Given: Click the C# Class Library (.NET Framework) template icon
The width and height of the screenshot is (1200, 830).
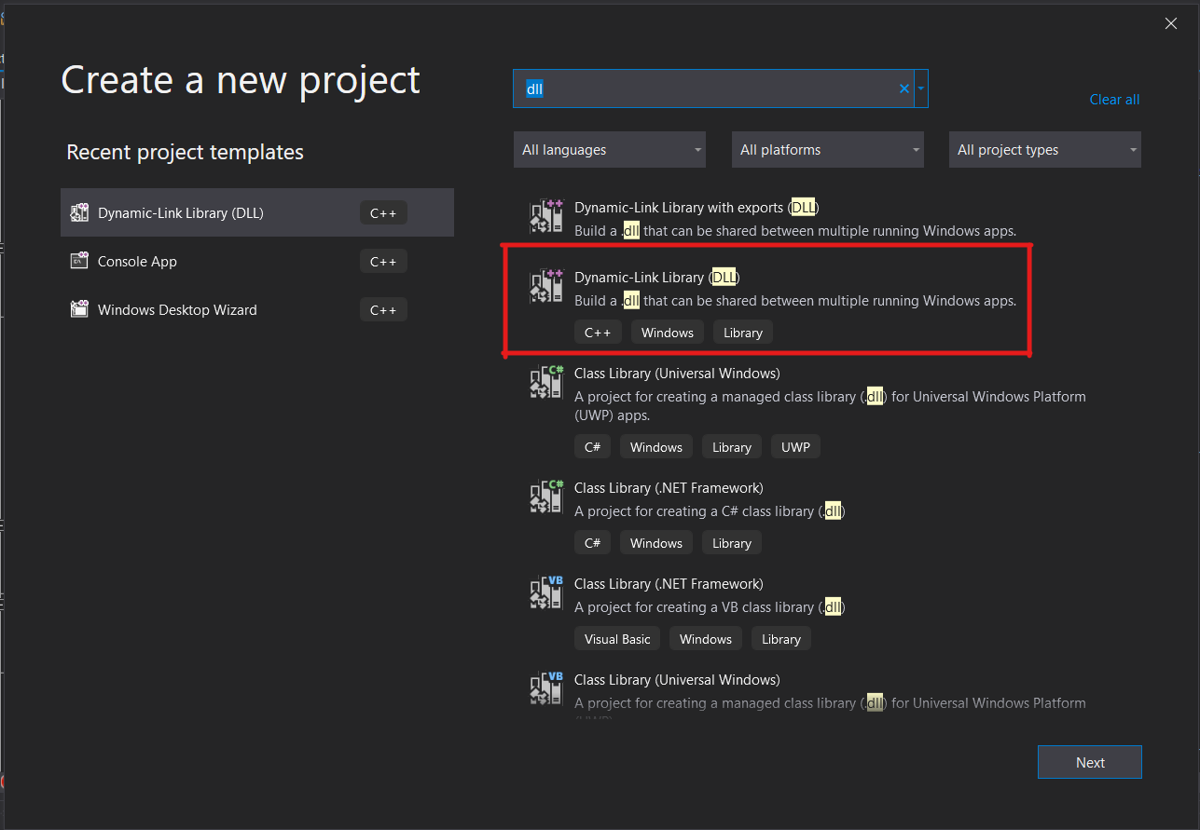Looking at the screenshot, I should click(x=546, y=497).
